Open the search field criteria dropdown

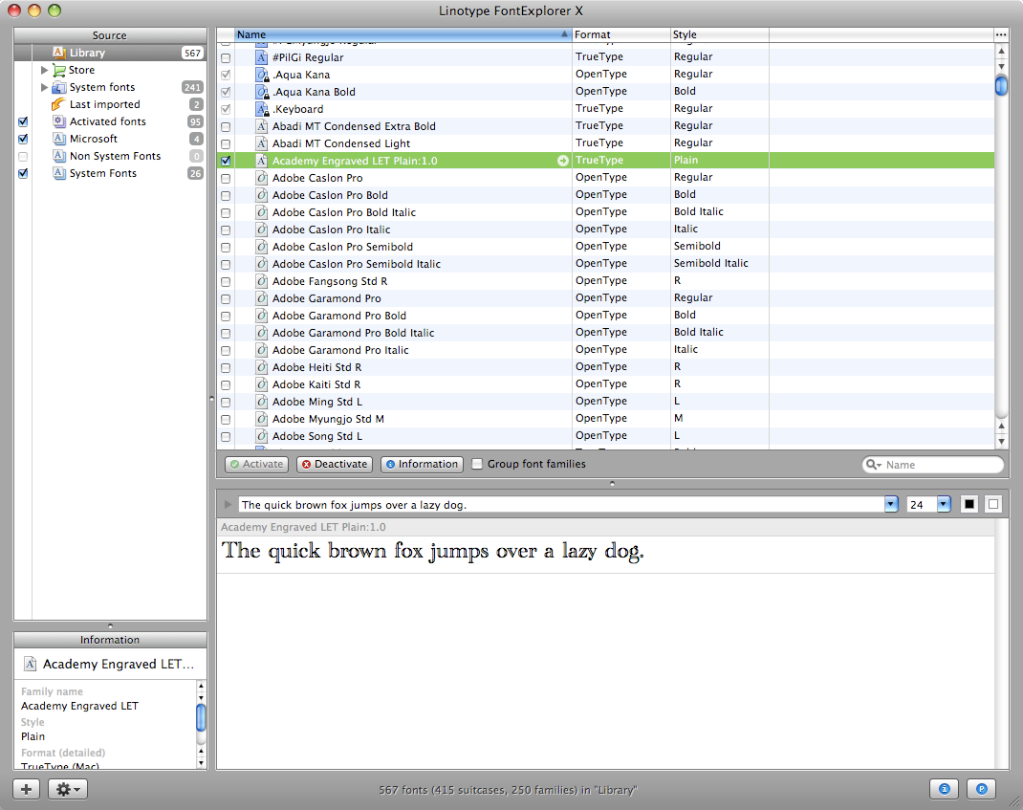[874, 464]
